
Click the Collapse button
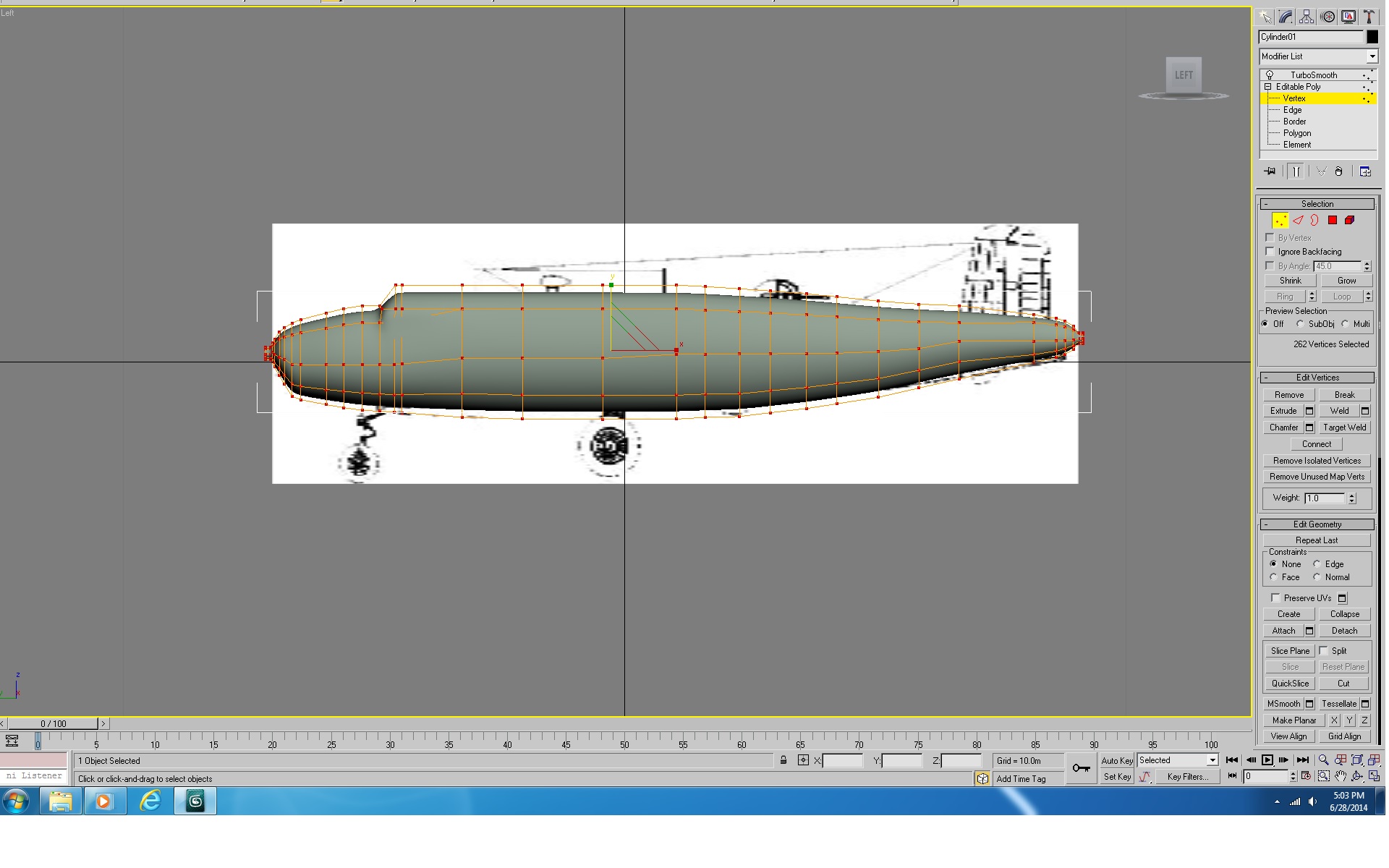pyautogui.click(x=1345, y=614)
